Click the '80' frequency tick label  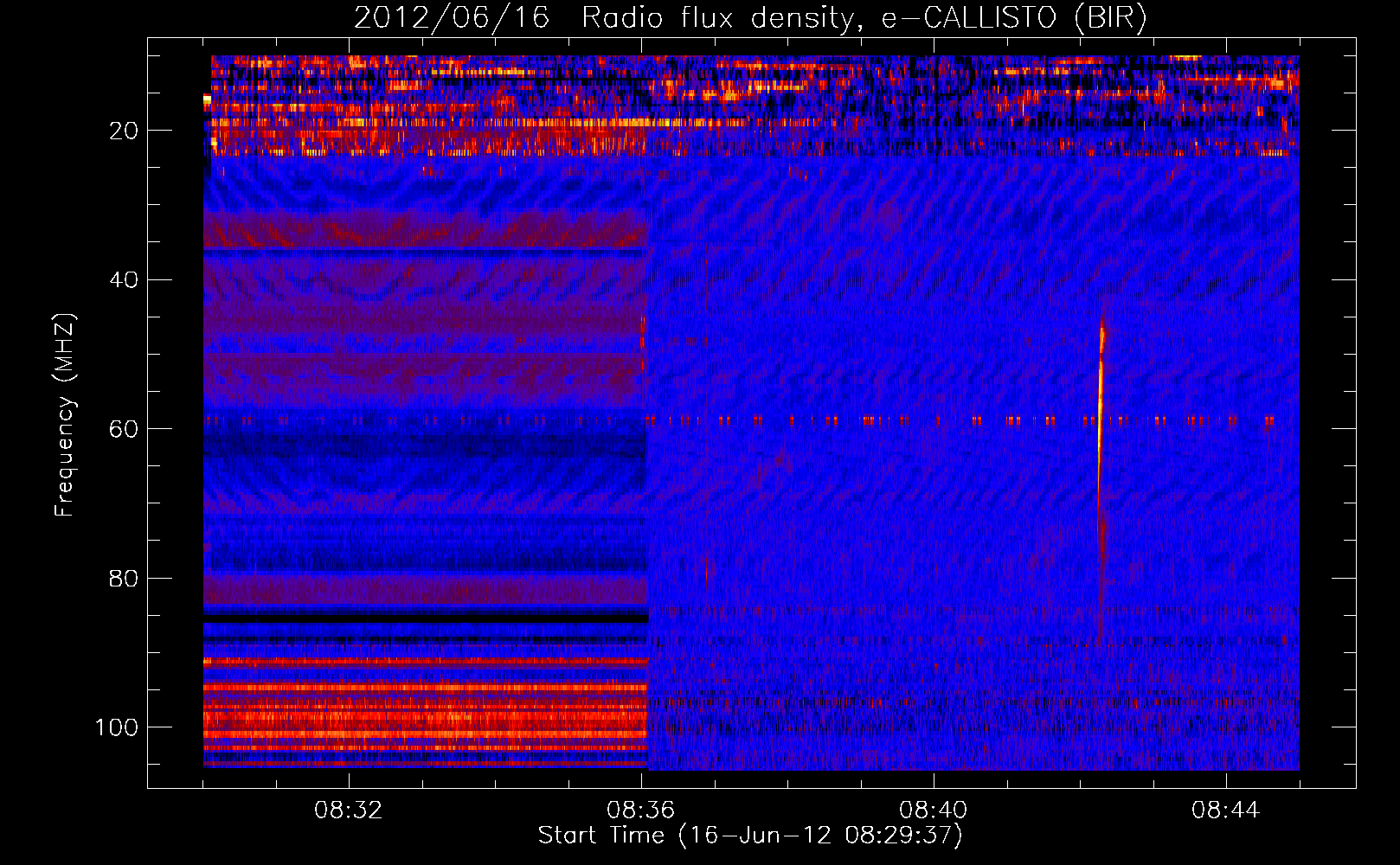[124, 578]
